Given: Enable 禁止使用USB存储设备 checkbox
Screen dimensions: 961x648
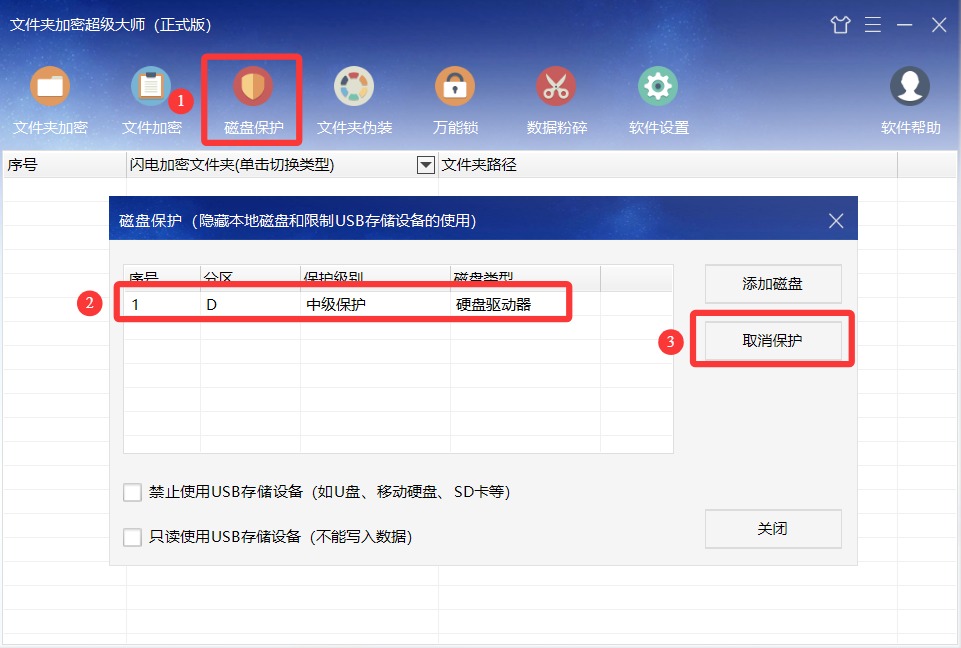Looking at the screenshot, I should pyautogui.click(x=132, y=492).
